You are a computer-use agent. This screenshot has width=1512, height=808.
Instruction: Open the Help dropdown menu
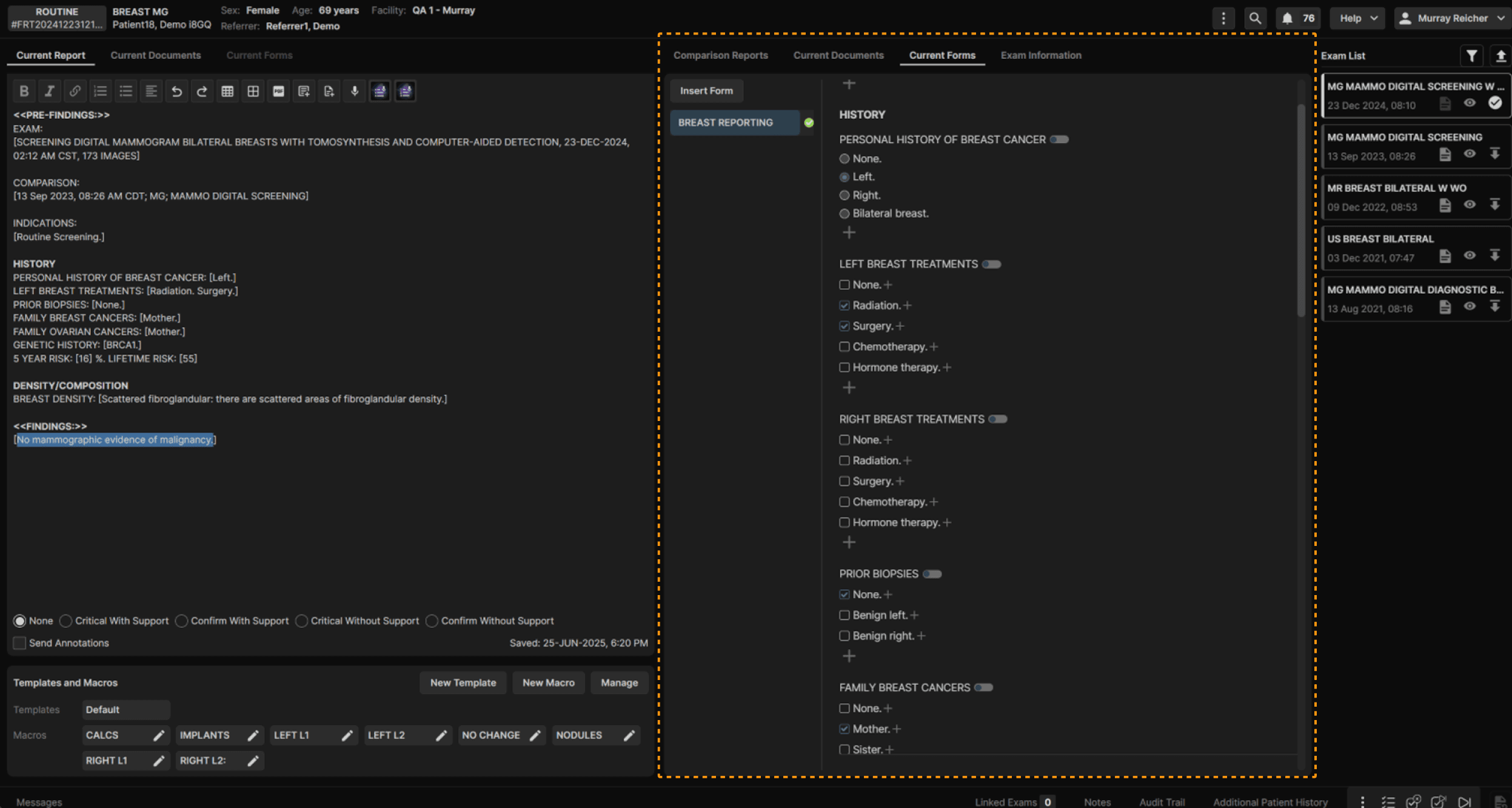[1357, 18]
